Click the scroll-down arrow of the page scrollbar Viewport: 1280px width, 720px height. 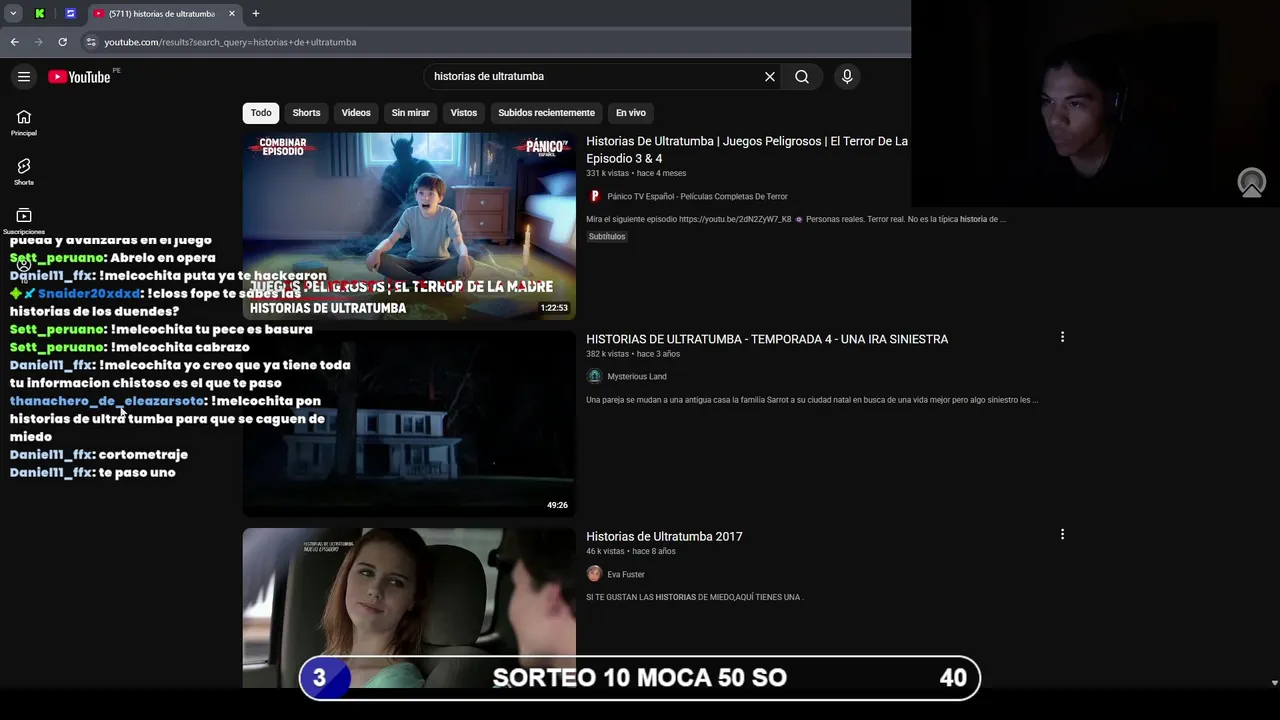pyautogui.click(x=1274, y=683)
